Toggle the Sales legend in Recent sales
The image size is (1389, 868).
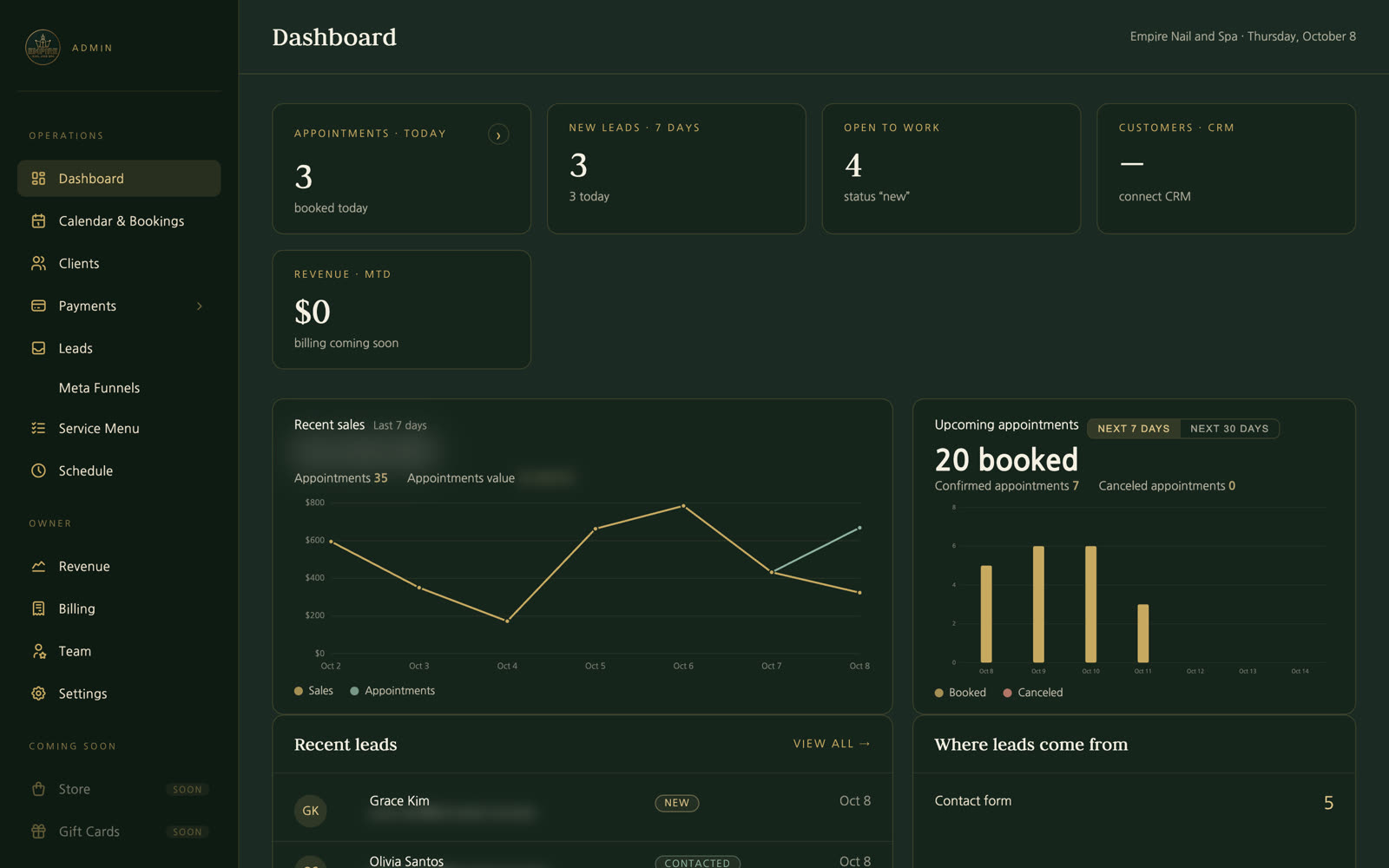tap(313, 691)
